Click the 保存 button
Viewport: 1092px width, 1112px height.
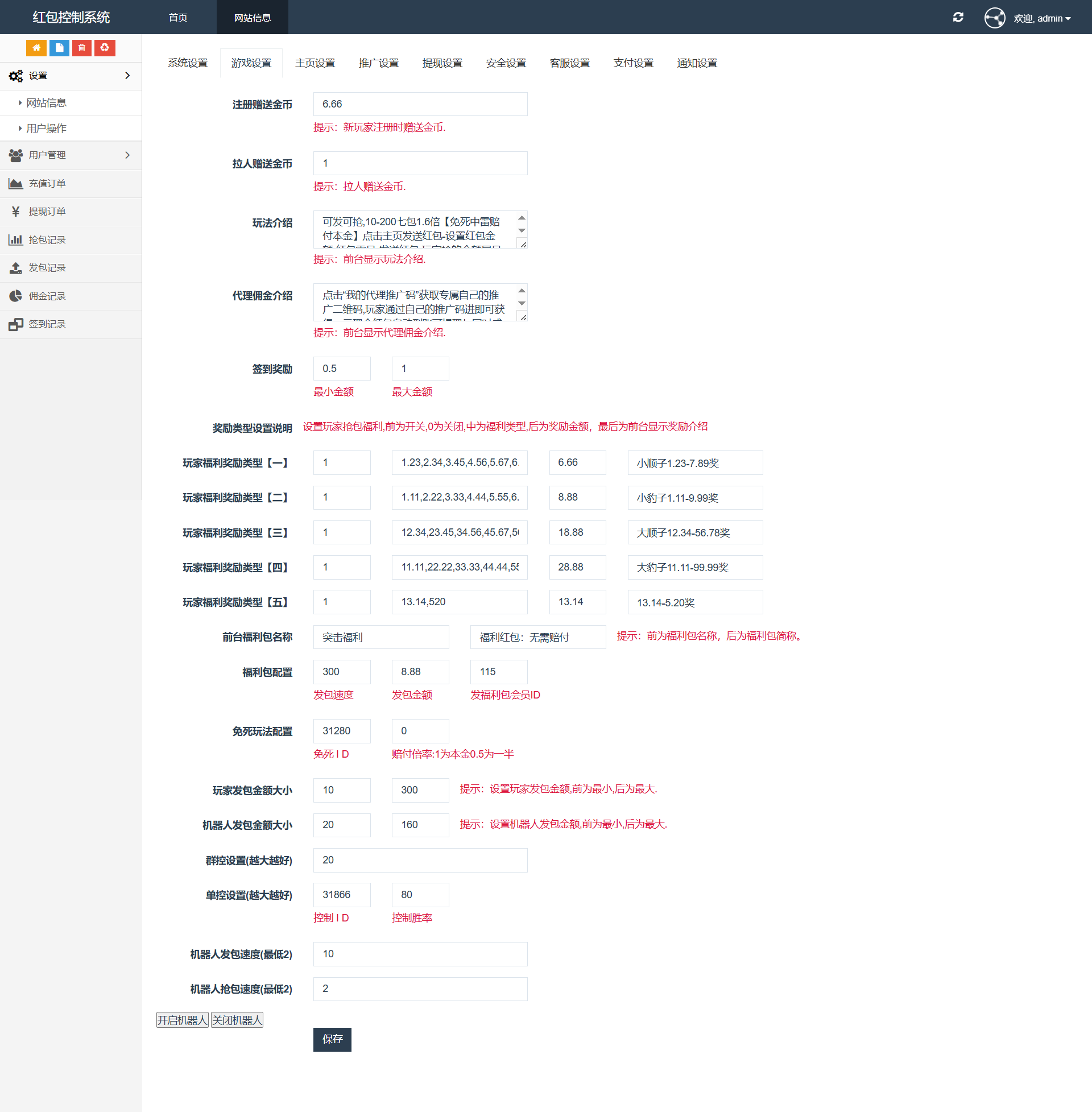(332, 1039)
